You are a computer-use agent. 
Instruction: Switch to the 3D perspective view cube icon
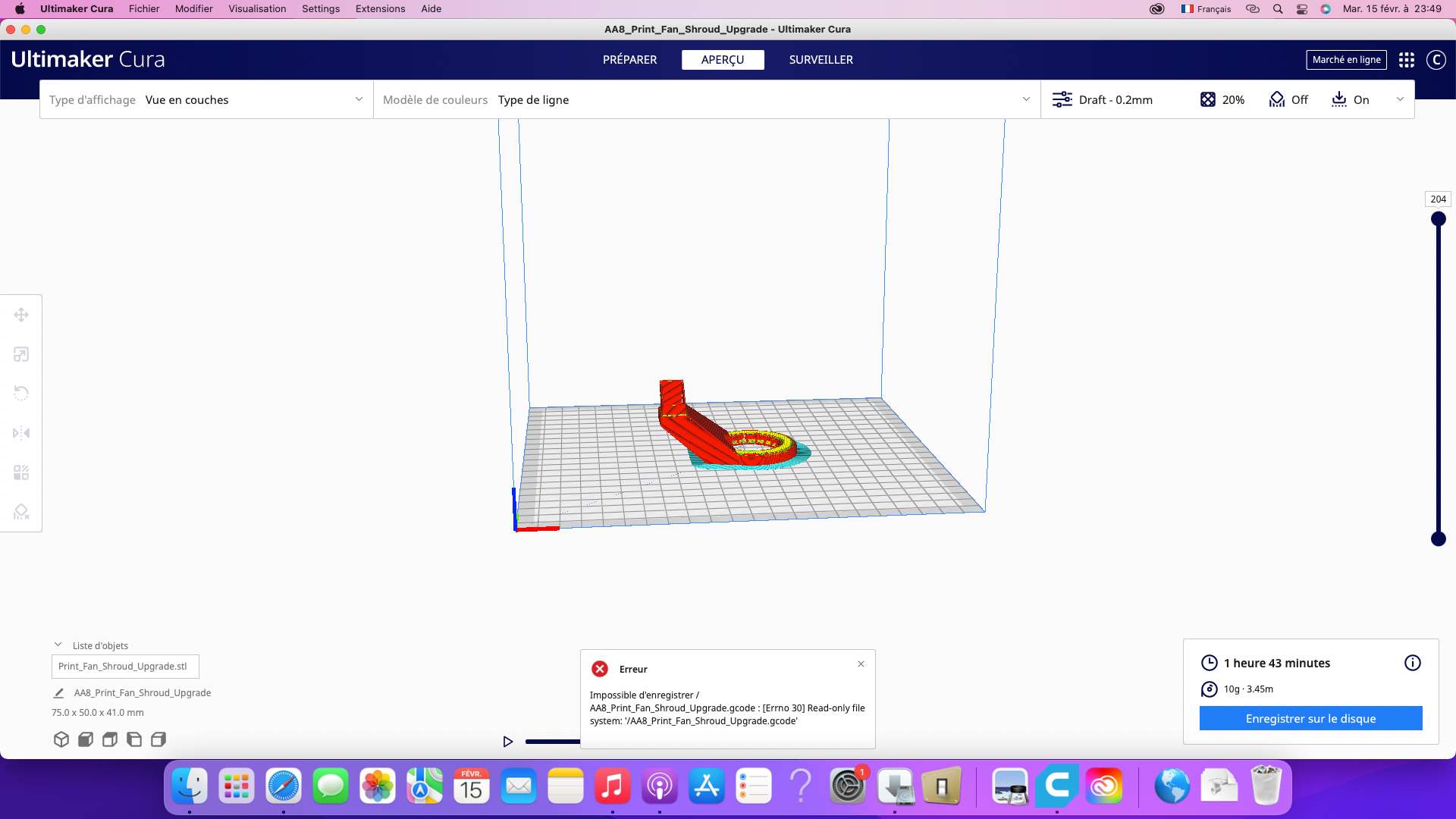pyautogui.click(x=61, y=739)
